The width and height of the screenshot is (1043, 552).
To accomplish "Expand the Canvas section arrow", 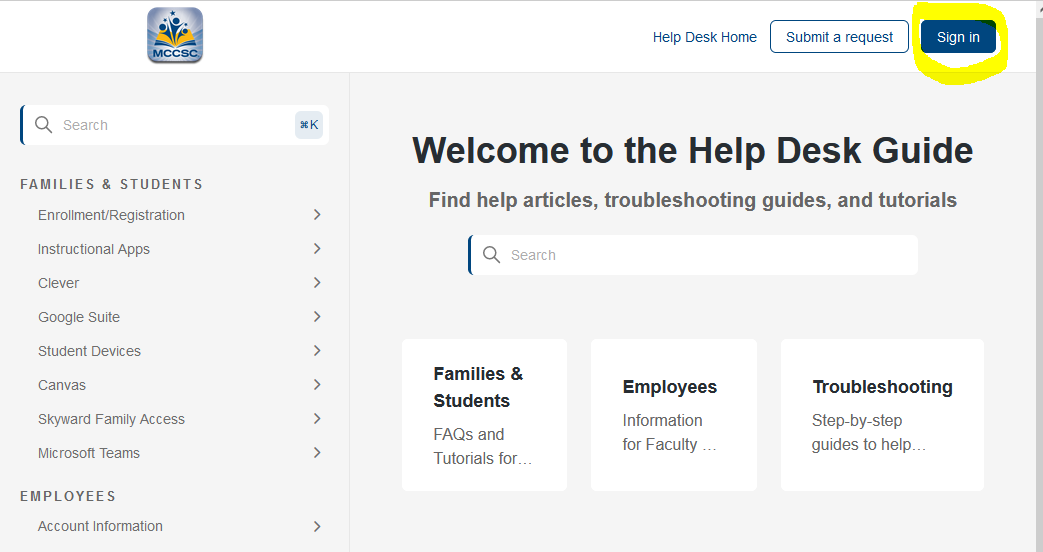I will pos(317,385).
